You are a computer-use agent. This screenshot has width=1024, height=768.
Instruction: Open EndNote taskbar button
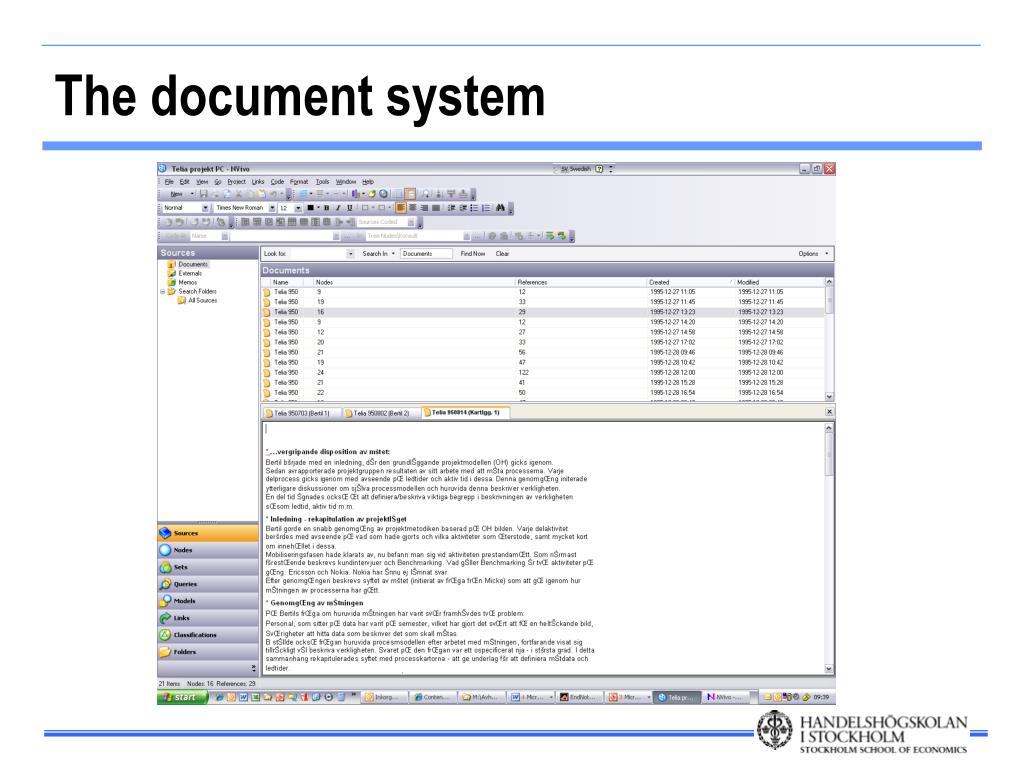[x=579, y=697]
